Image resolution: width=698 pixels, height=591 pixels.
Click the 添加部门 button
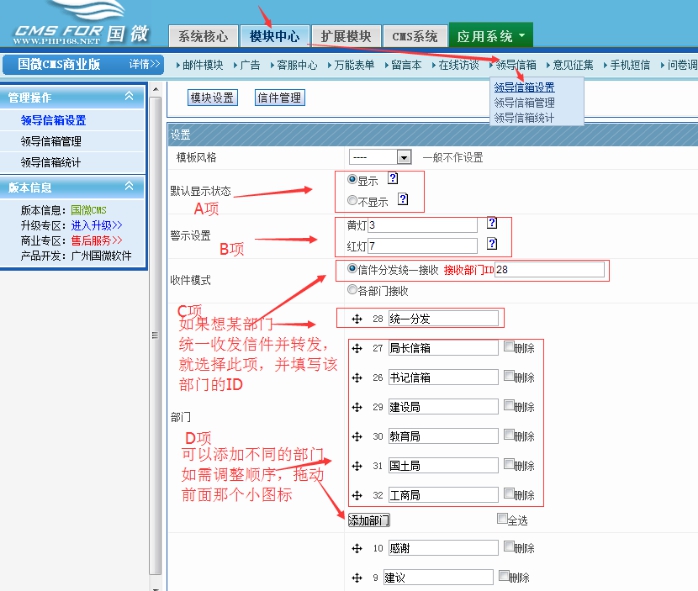pyautogui.click(x=368, y=520)
